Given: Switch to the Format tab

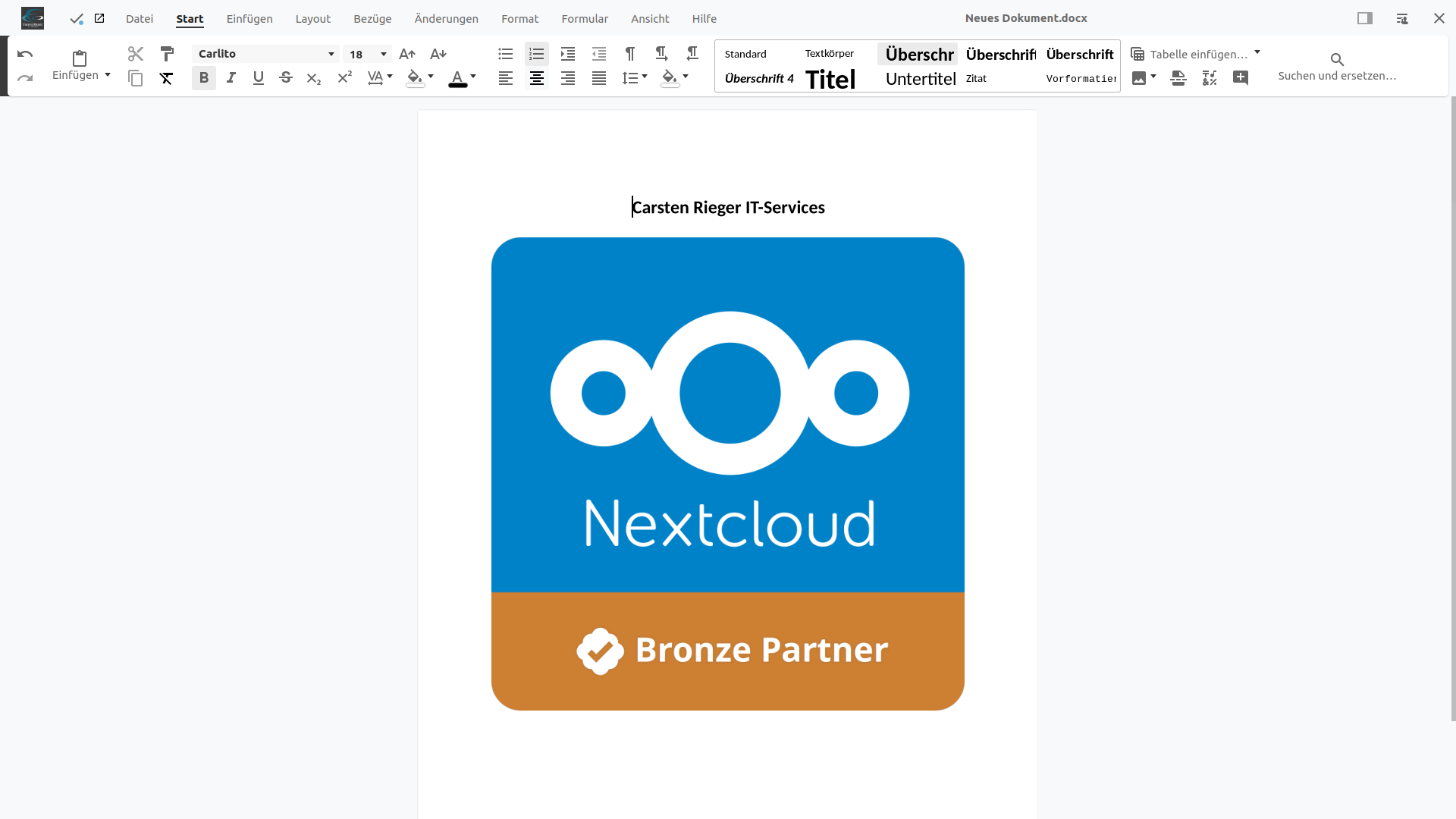Looking at the screenshot, I should (x=519, y=19).
